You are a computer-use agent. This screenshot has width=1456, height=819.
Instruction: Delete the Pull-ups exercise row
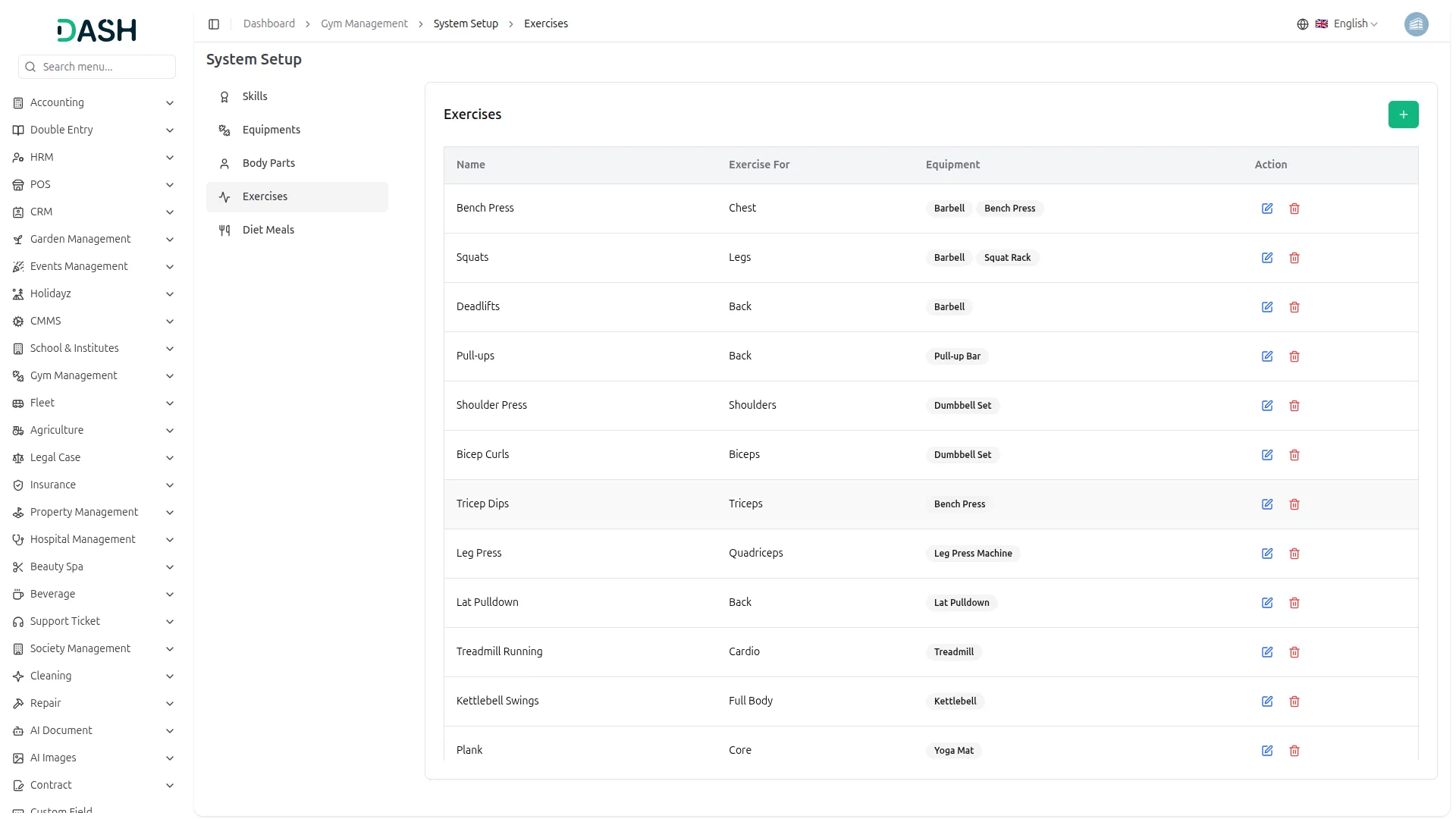pos(1294,356)
